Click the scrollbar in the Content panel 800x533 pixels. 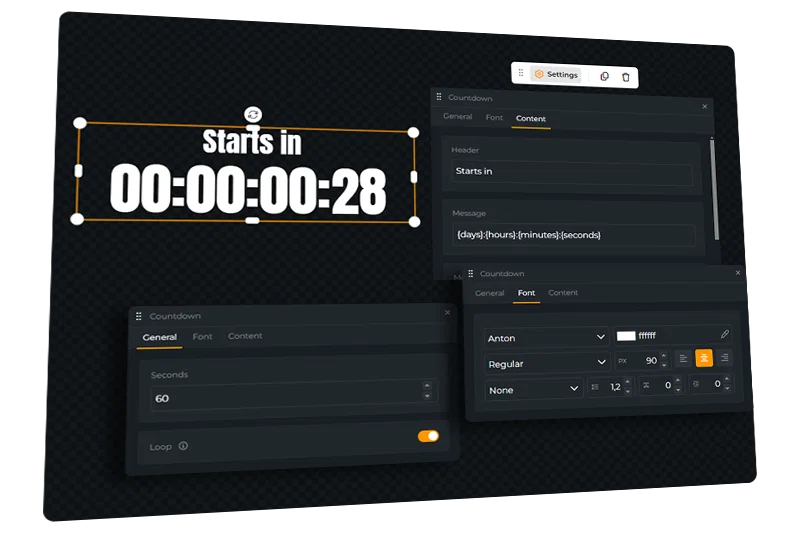pos(714,189)
